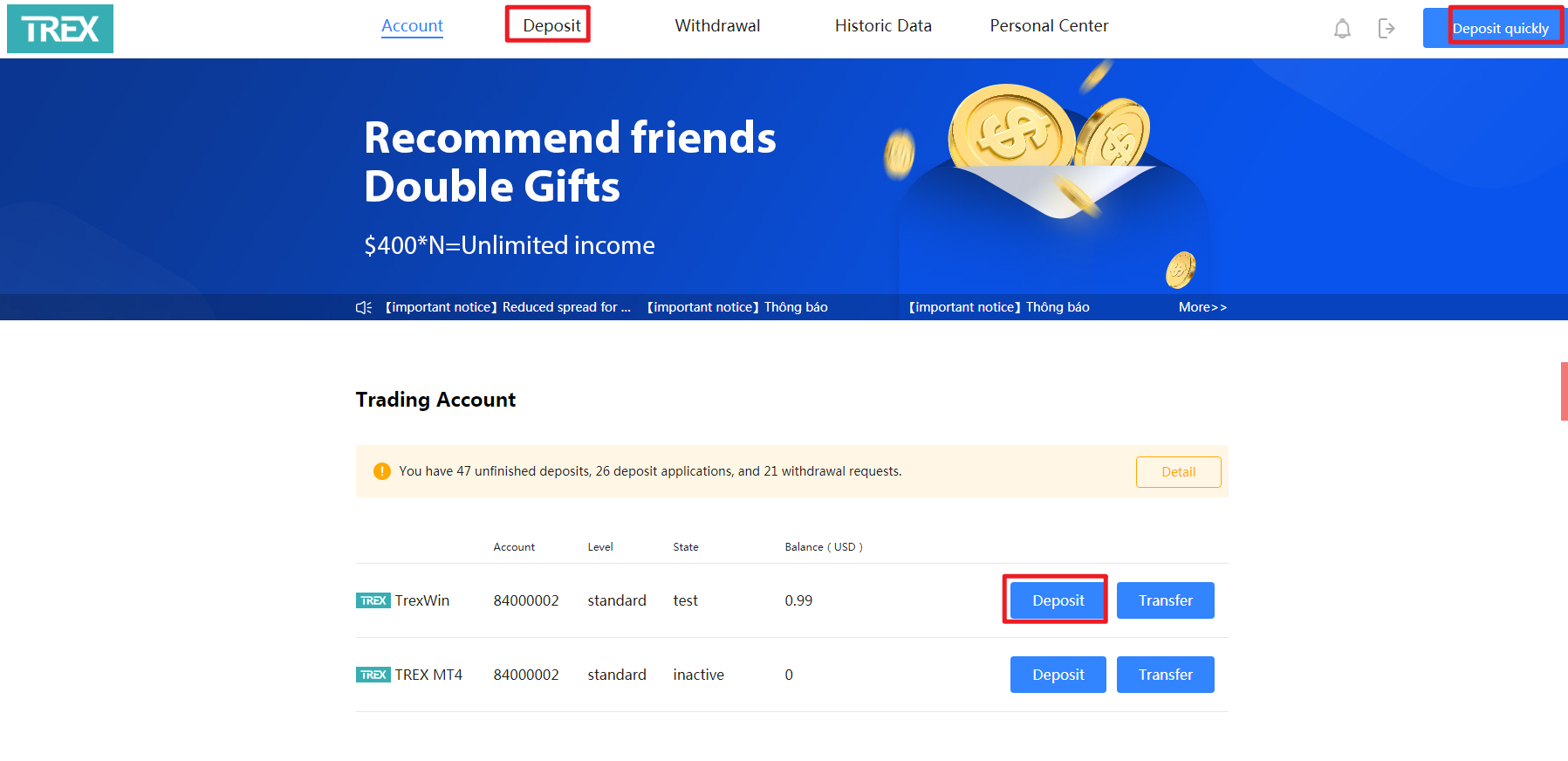The width and height of the screenshot is (1568, 761).
Task: Deposit into the TrexWin account
Action: pyautogui.click(x=1058, y=600)
